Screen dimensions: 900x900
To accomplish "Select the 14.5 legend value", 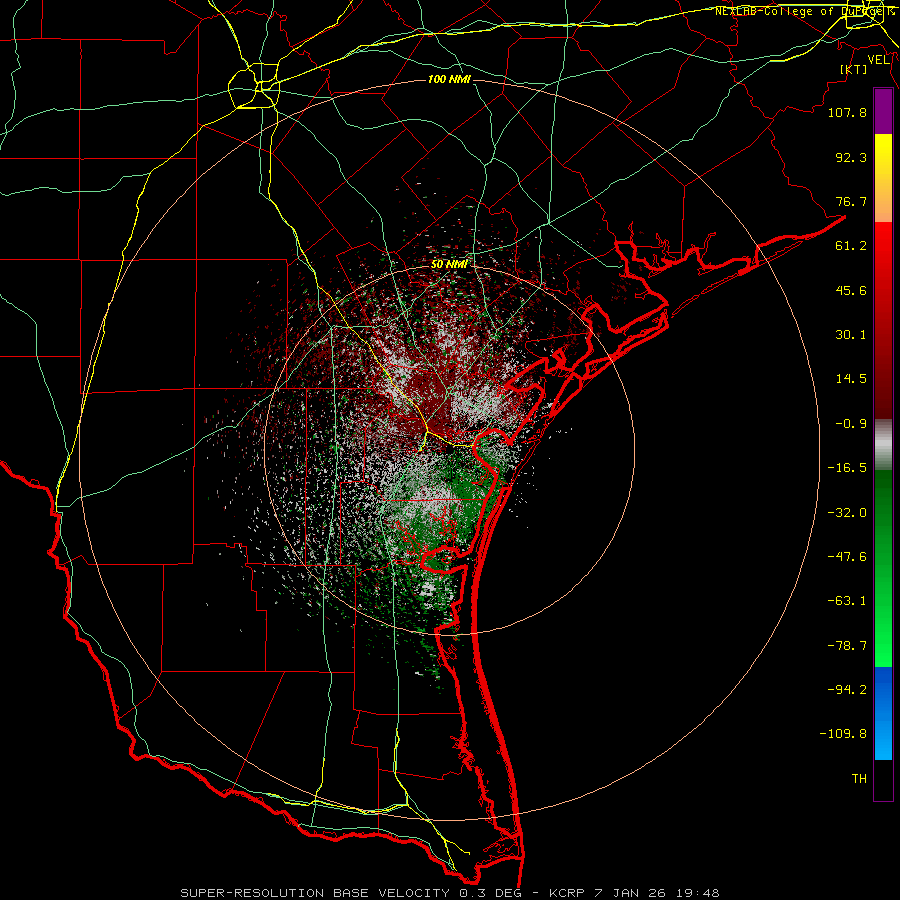I will pos(851,379).
